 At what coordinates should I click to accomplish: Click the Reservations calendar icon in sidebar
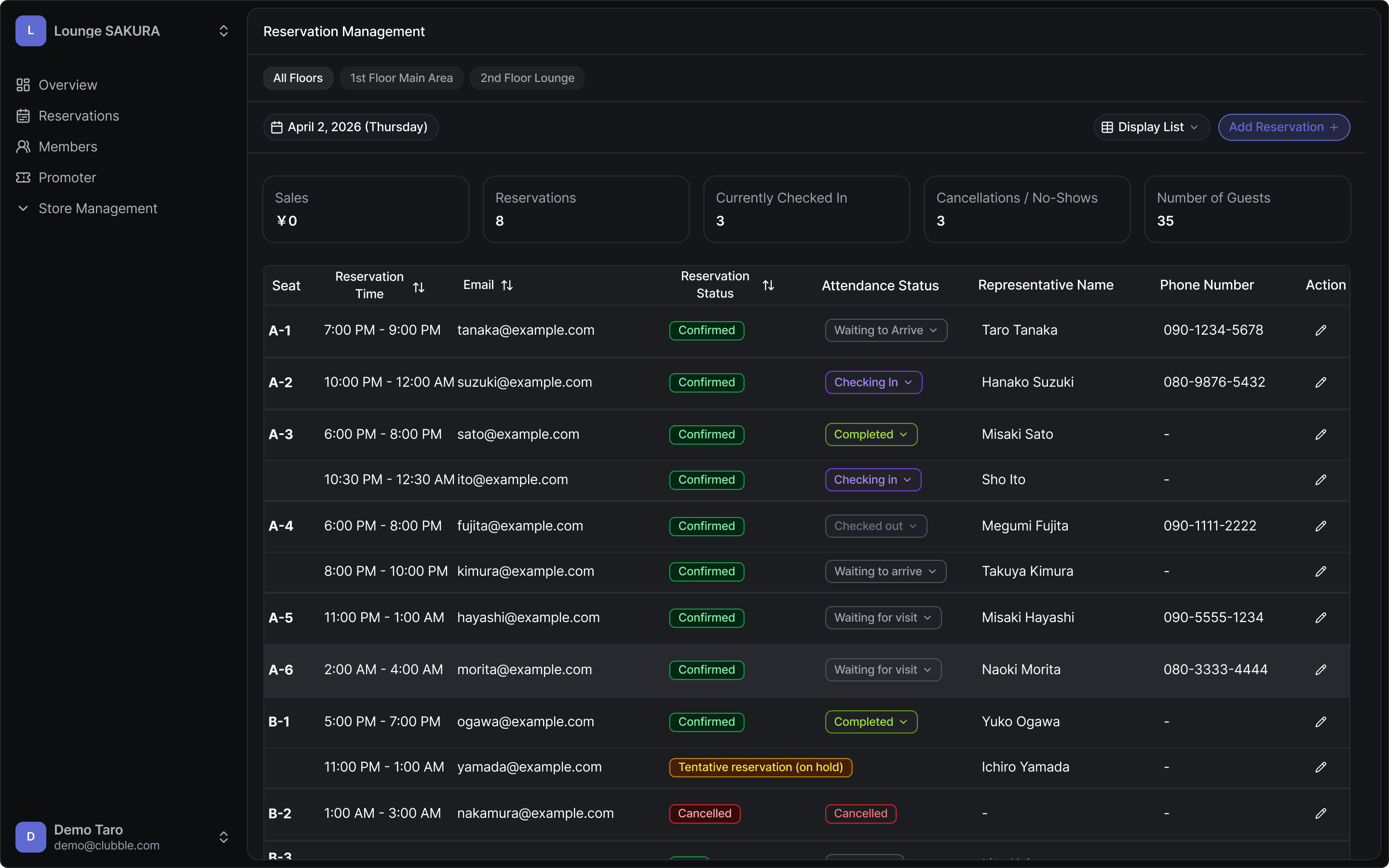[x=23, y=116]
